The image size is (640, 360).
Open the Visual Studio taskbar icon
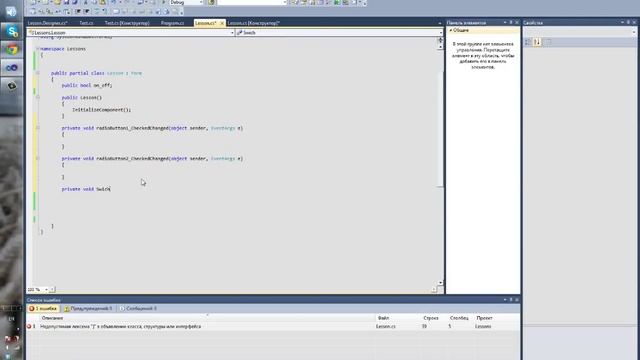[x=12, y=68]
